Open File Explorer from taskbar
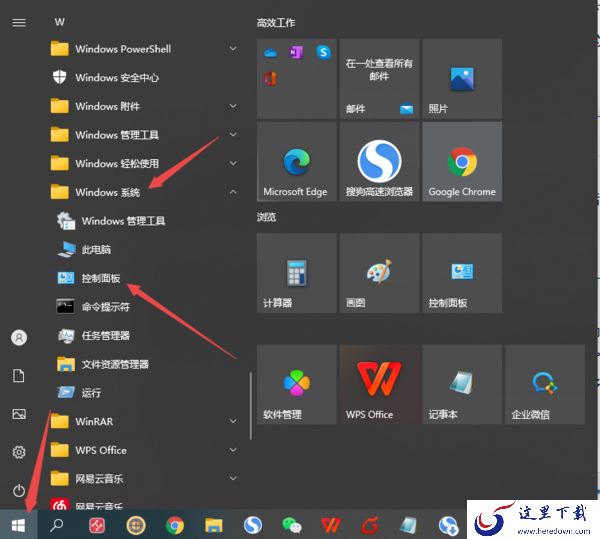The width and height of the screenshot is (600, 539). point(214,525)
